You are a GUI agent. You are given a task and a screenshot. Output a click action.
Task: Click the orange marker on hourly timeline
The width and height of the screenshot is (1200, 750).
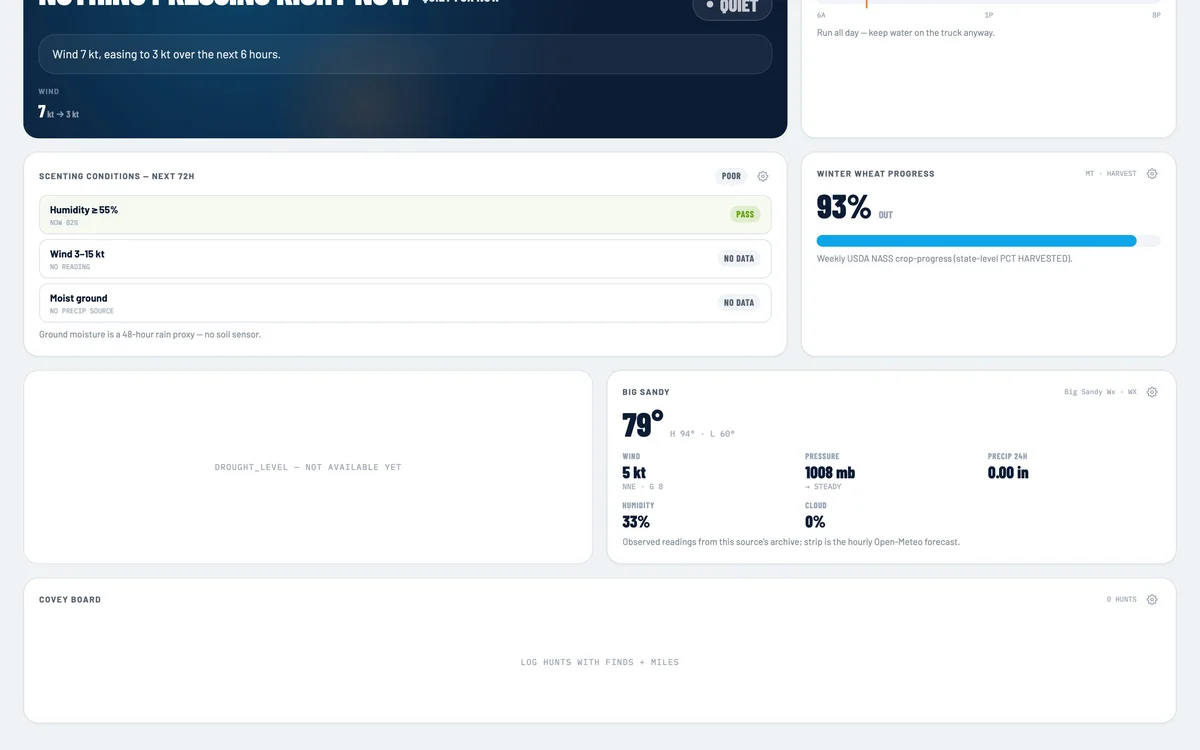(867, 3)
